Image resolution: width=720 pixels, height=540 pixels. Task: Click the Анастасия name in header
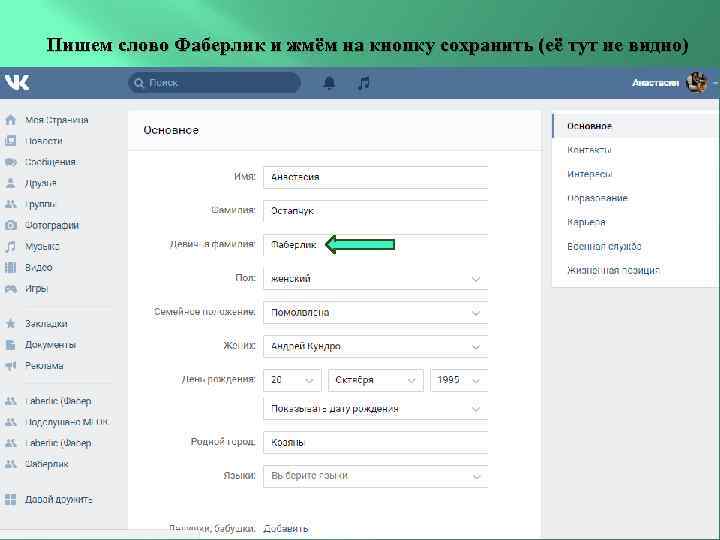pos(655,83)
